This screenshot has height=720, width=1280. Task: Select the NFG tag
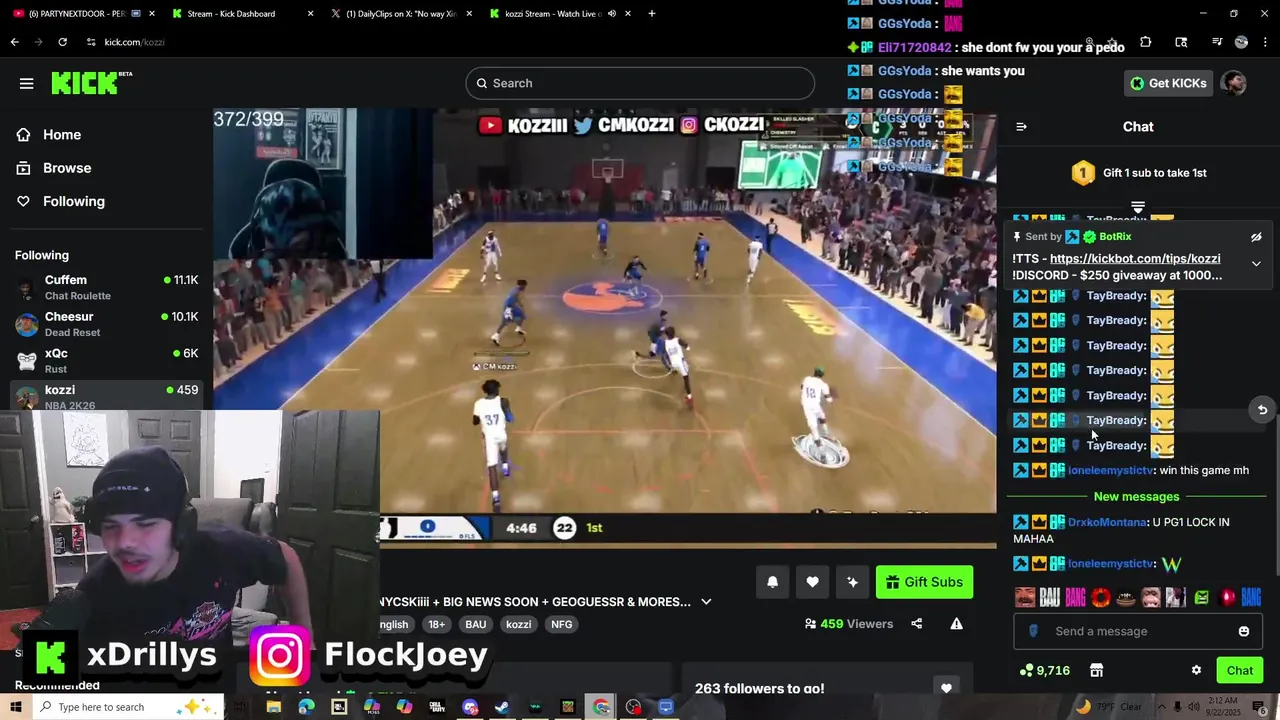click(x=561, y=624)
